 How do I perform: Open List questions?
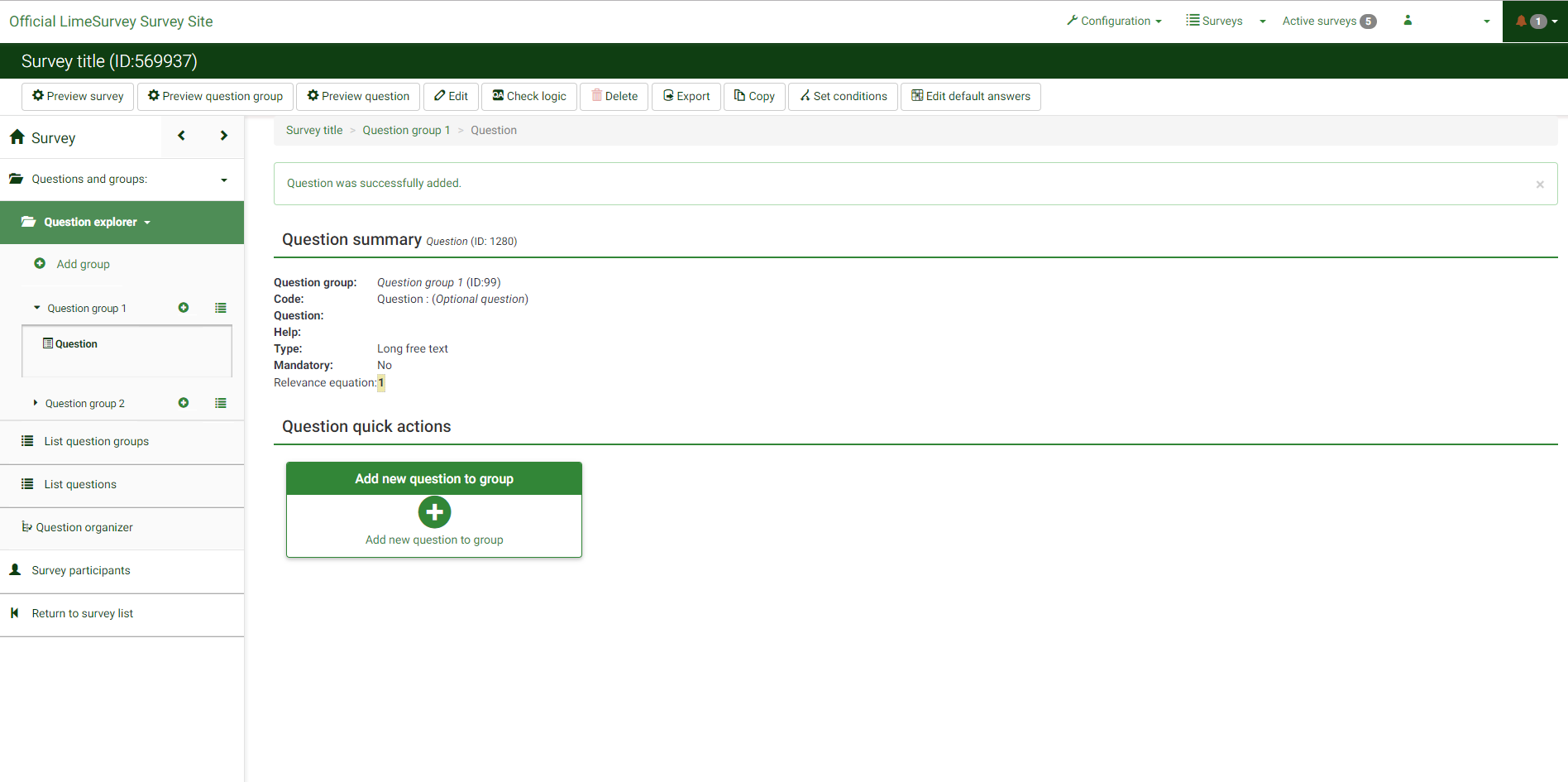click(122, 485)
